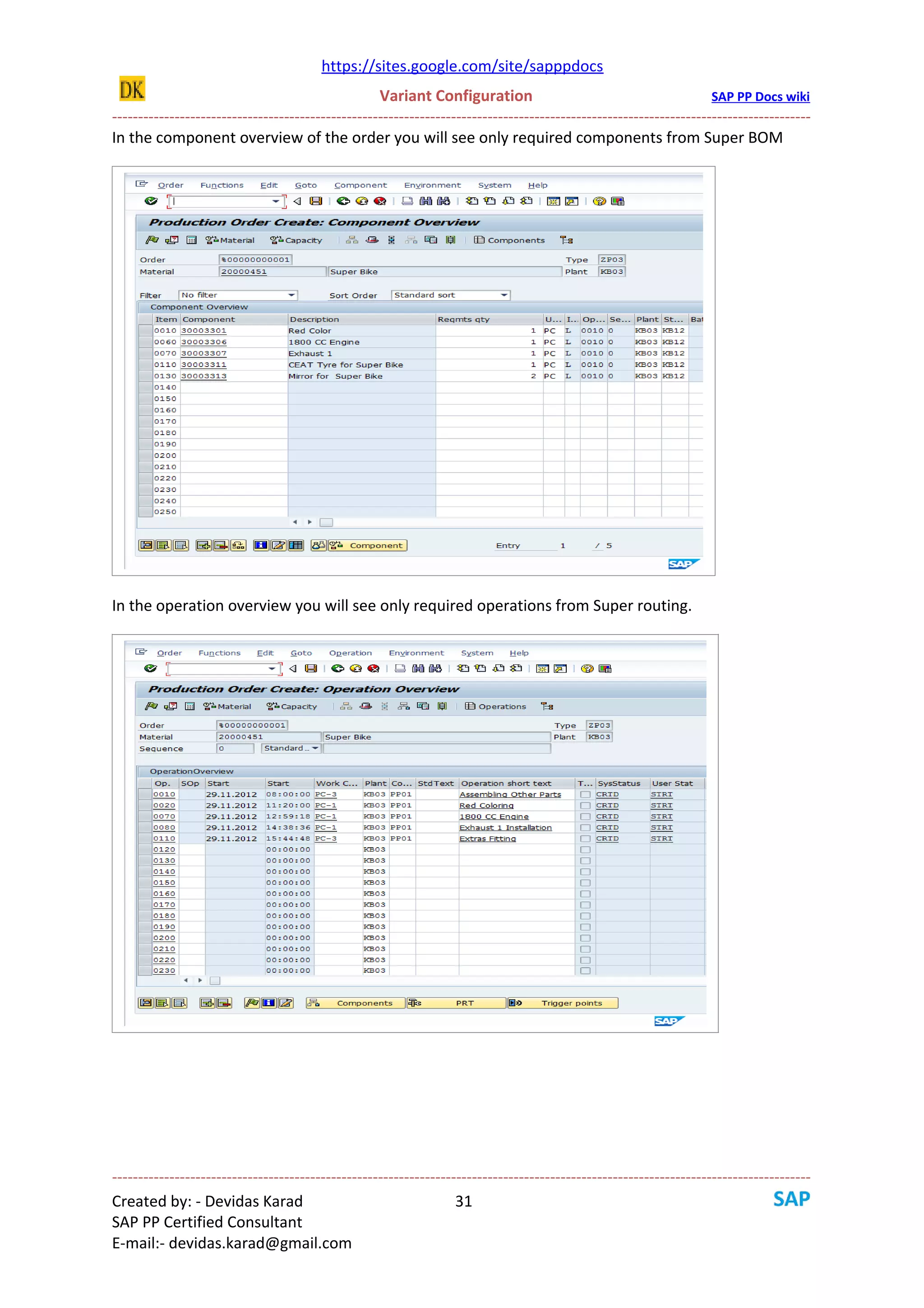
Task: Tick checkbox in operation 0130 row
Action: tap(585, 861)
